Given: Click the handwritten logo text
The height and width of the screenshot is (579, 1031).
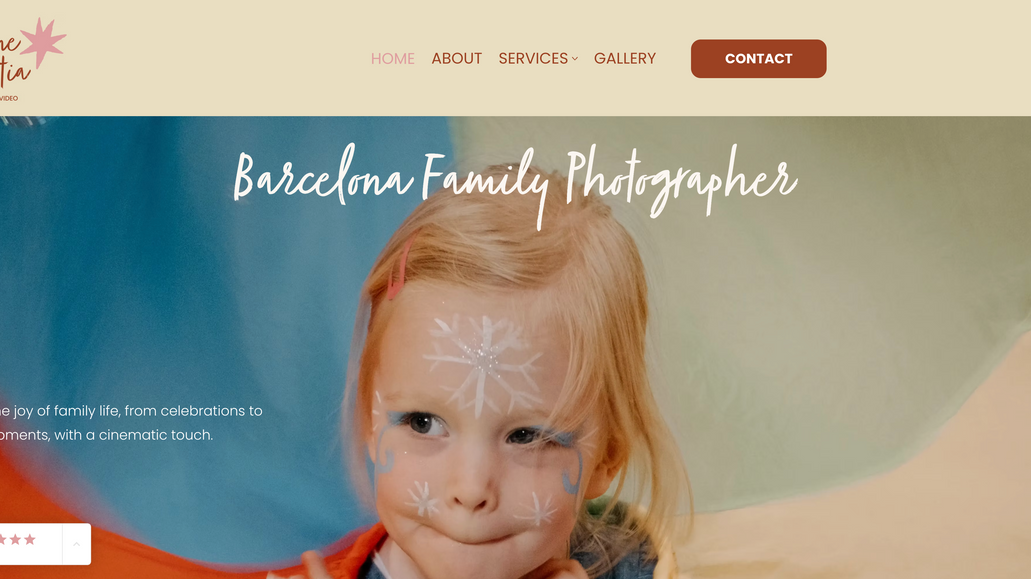Looking at the screenshot, I should [14, 60].
